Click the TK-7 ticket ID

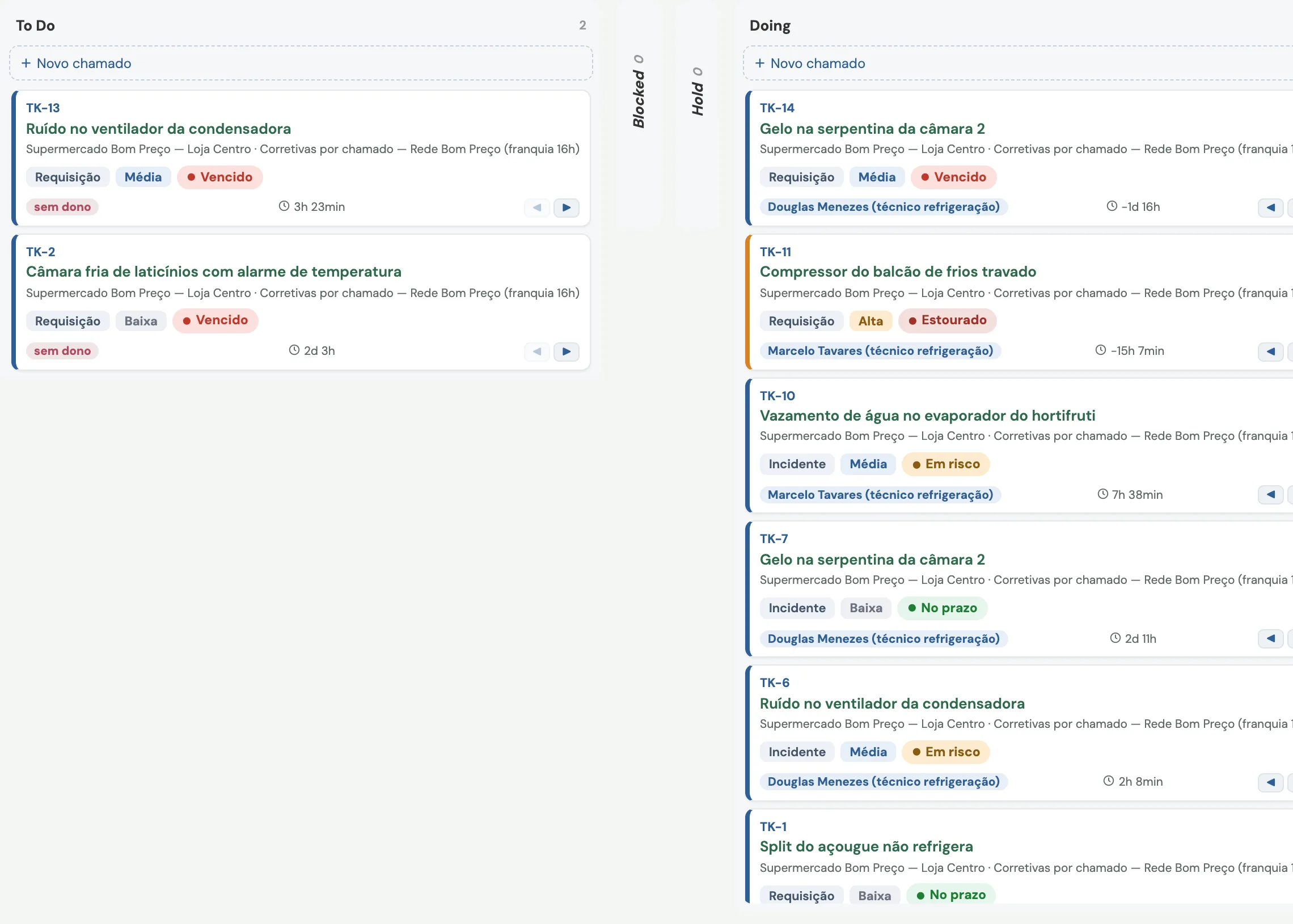click(x=774, y=539)
